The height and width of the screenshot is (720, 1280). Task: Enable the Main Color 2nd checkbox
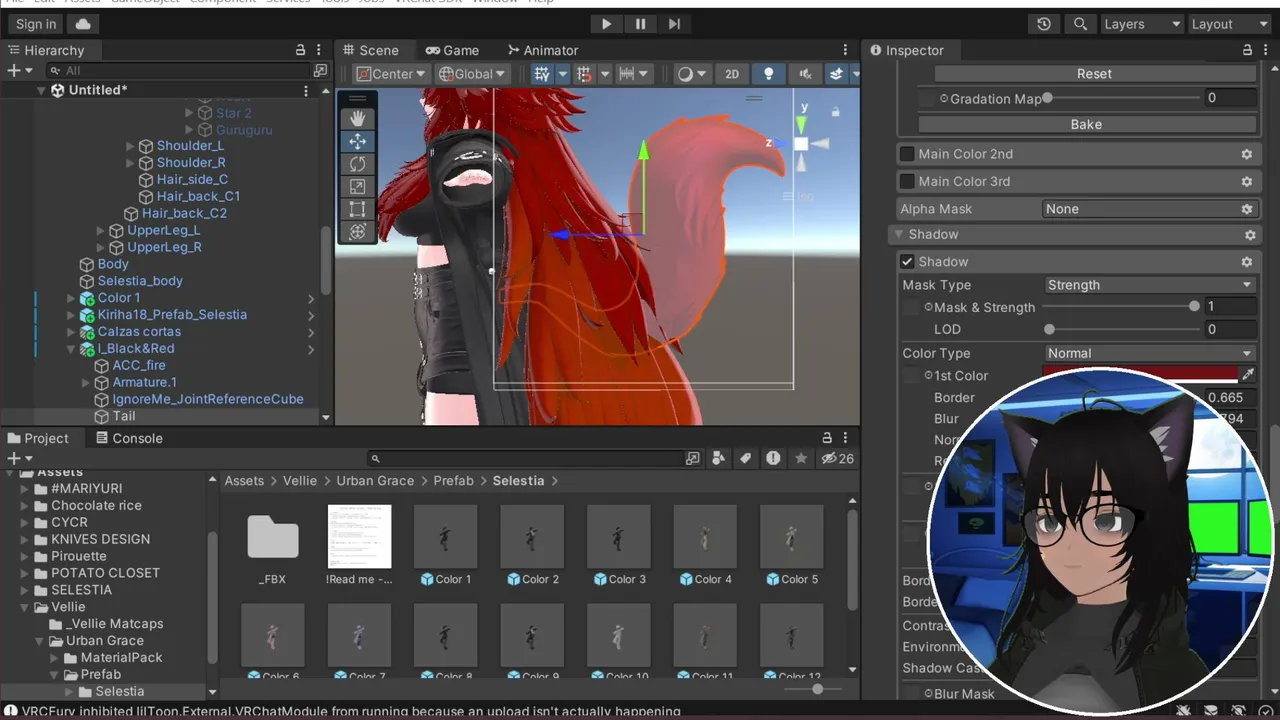(x=907, y=154)
